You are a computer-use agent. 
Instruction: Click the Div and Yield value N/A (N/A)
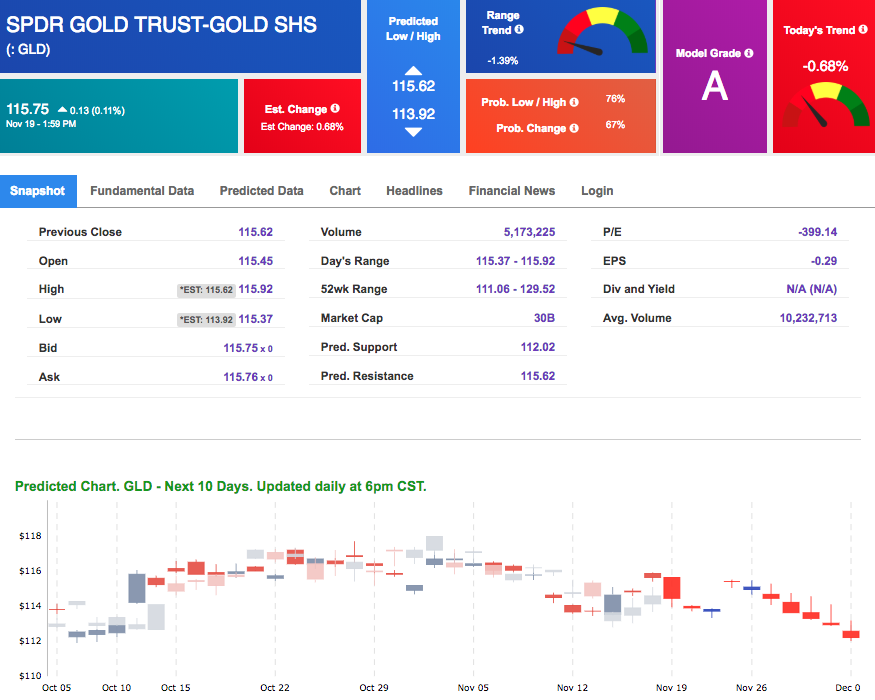(811, 289)
